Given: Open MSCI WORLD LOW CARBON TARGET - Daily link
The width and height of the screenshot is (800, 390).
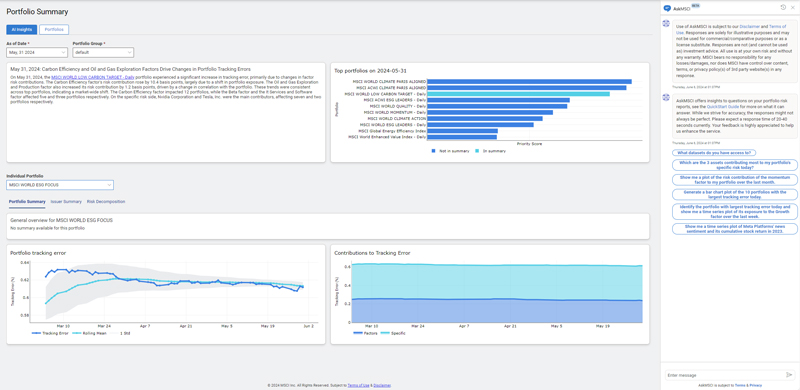Looking at the screenshot, I should coord(93,77).
